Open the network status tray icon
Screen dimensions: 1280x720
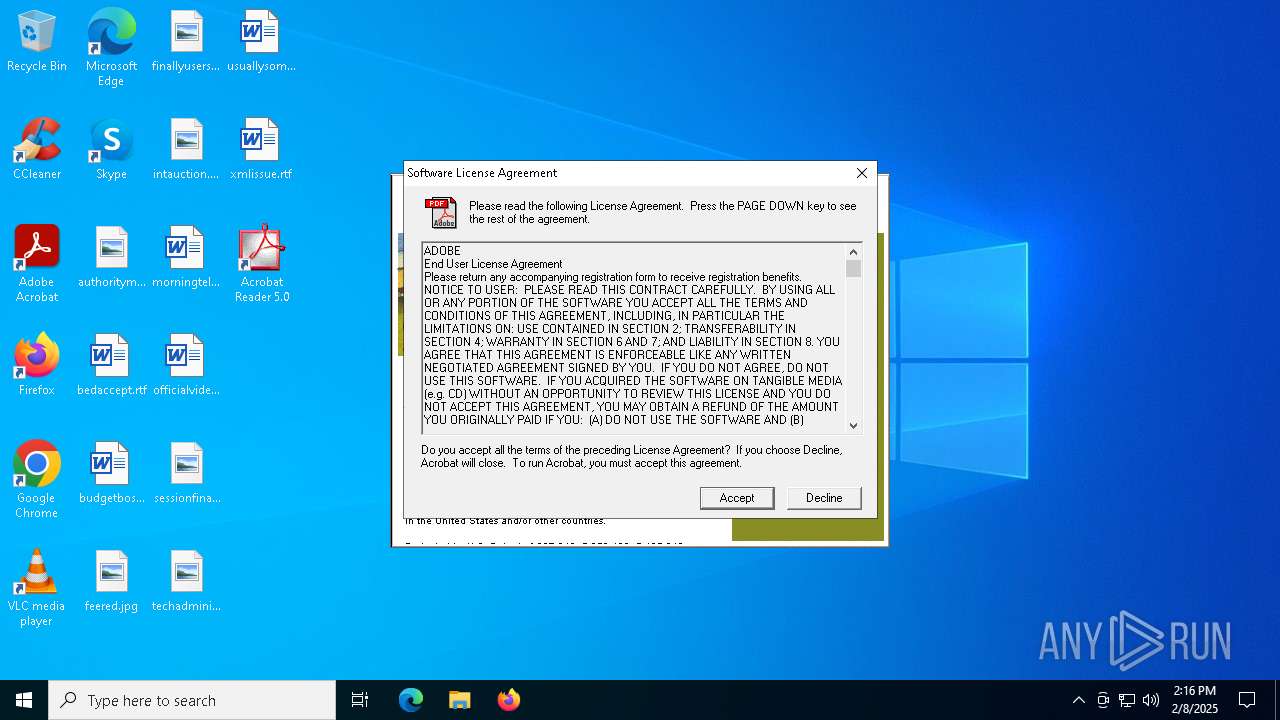coord(1127,700)
